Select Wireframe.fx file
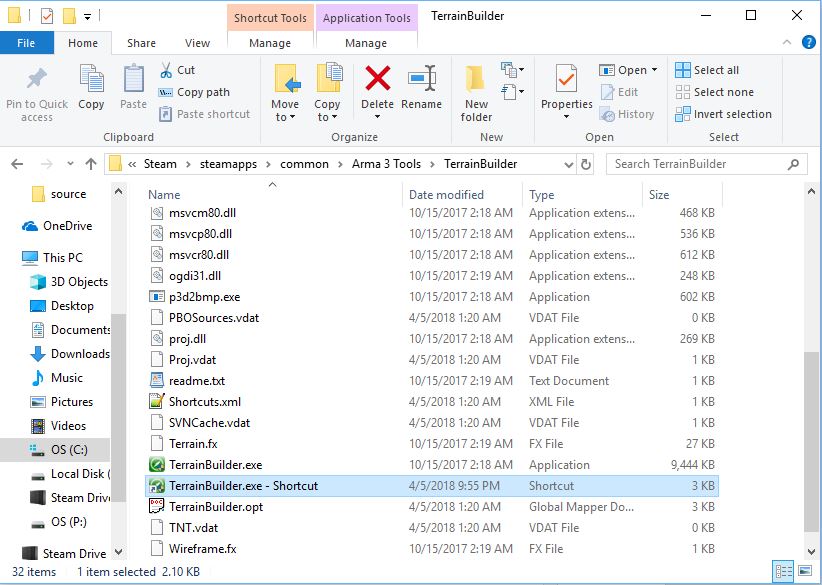 pos(202,549)
